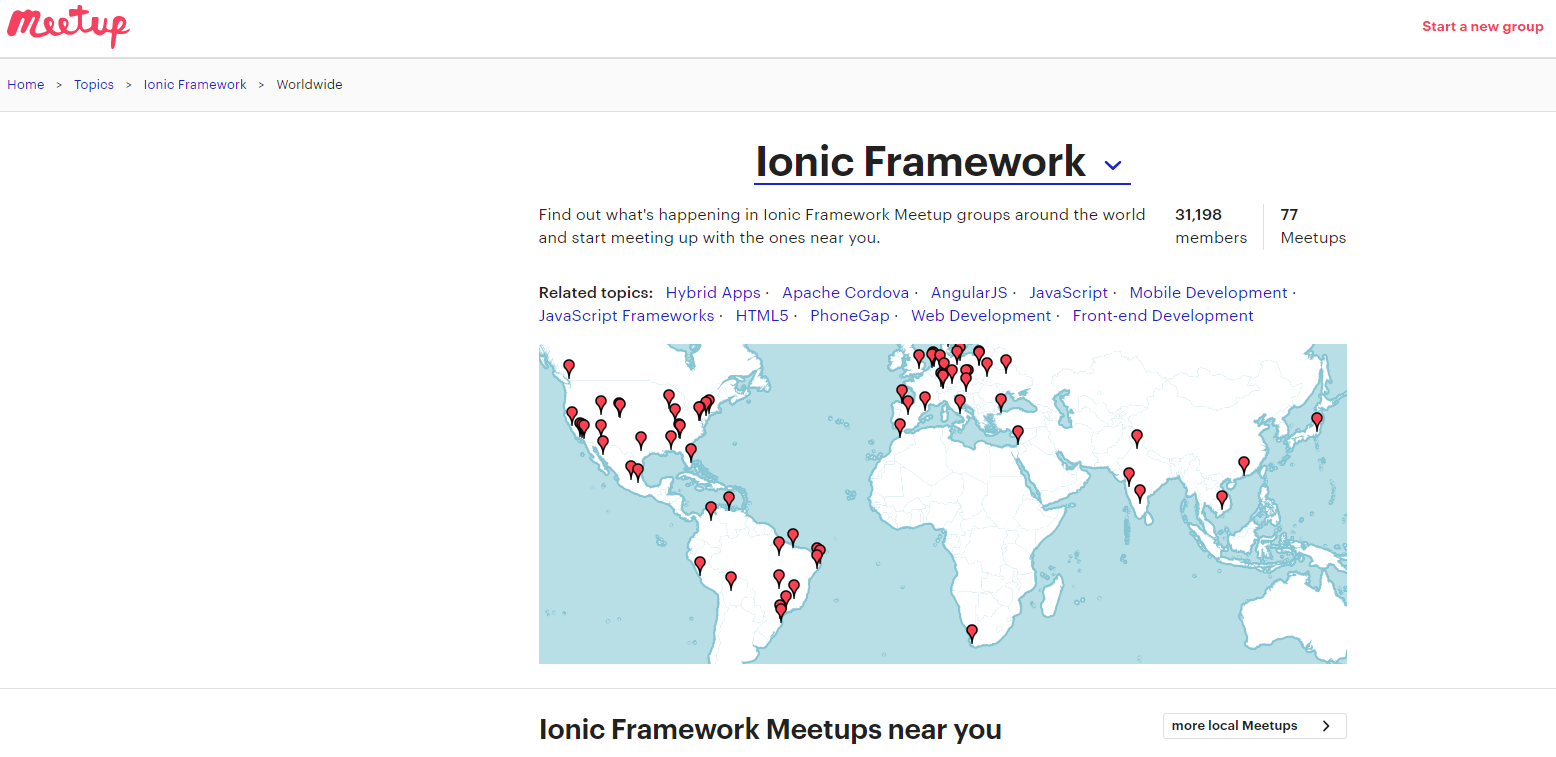
Task: Visit the Apache Cordova topic link
Action: [x=845, y=293]
